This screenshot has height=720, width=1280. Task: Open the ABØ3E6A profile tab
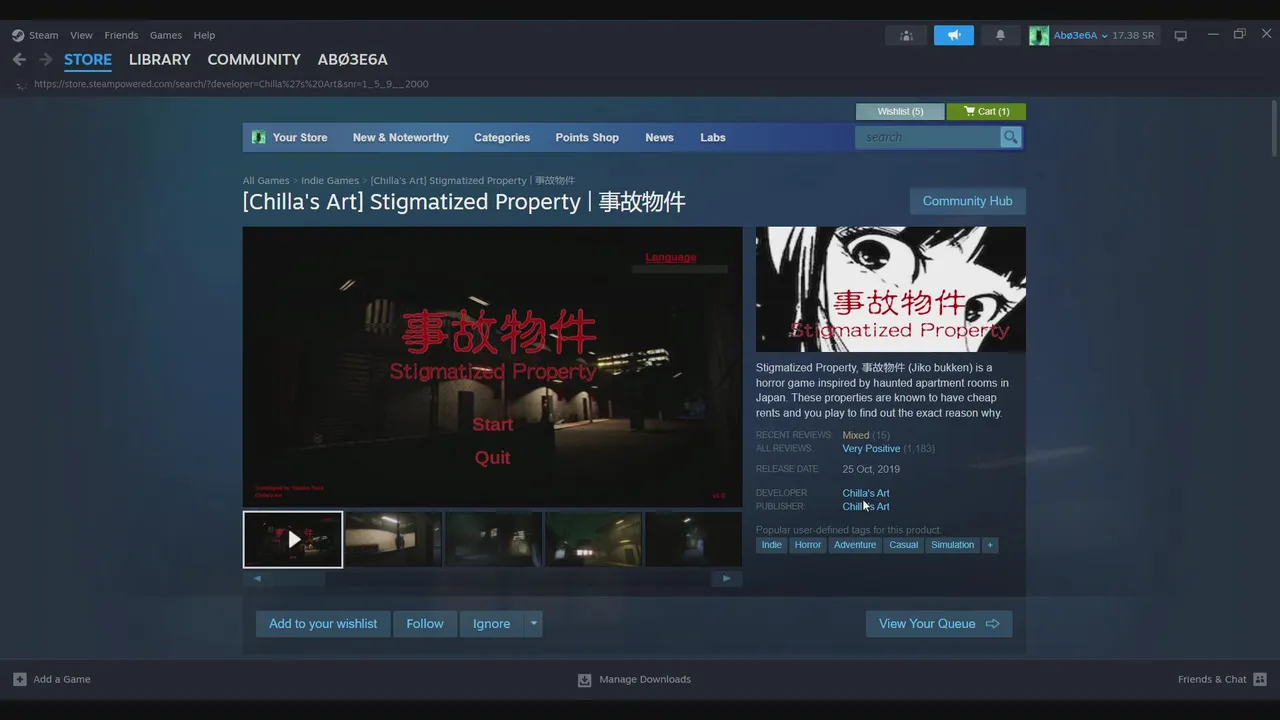point(353,60)
